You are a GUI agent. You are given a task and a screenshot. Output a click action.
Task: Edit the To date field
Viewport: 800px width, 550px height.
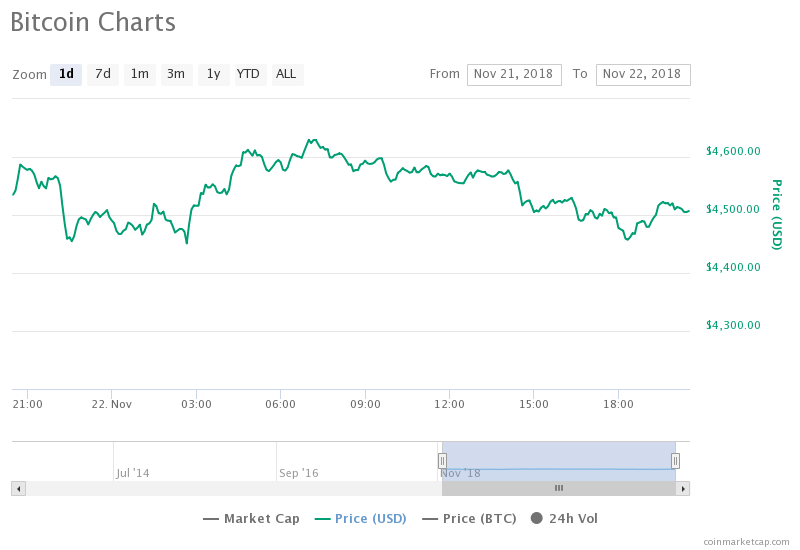(643, 74)
